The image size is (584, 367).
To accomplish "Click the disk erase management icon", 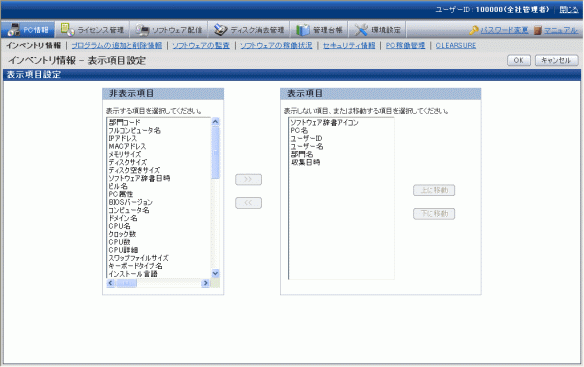I will pos(220,29).
